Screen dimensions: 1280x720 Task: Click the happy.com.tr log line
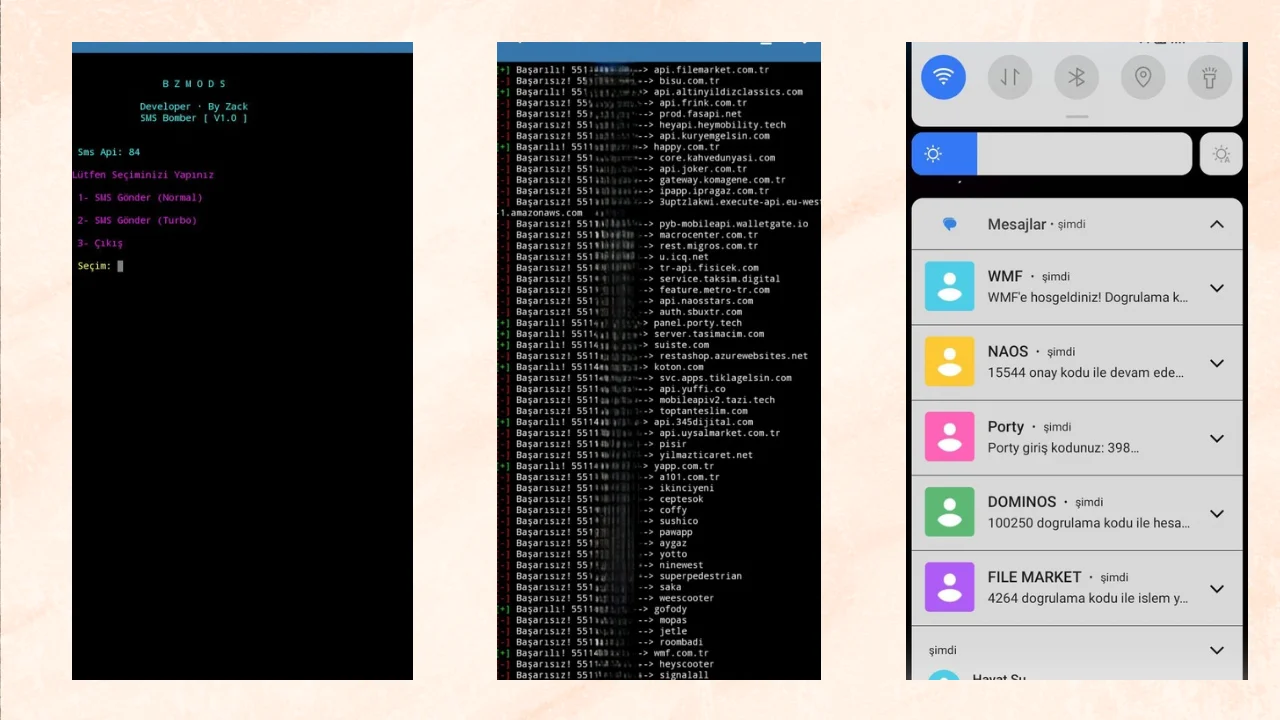pos(609,147)
